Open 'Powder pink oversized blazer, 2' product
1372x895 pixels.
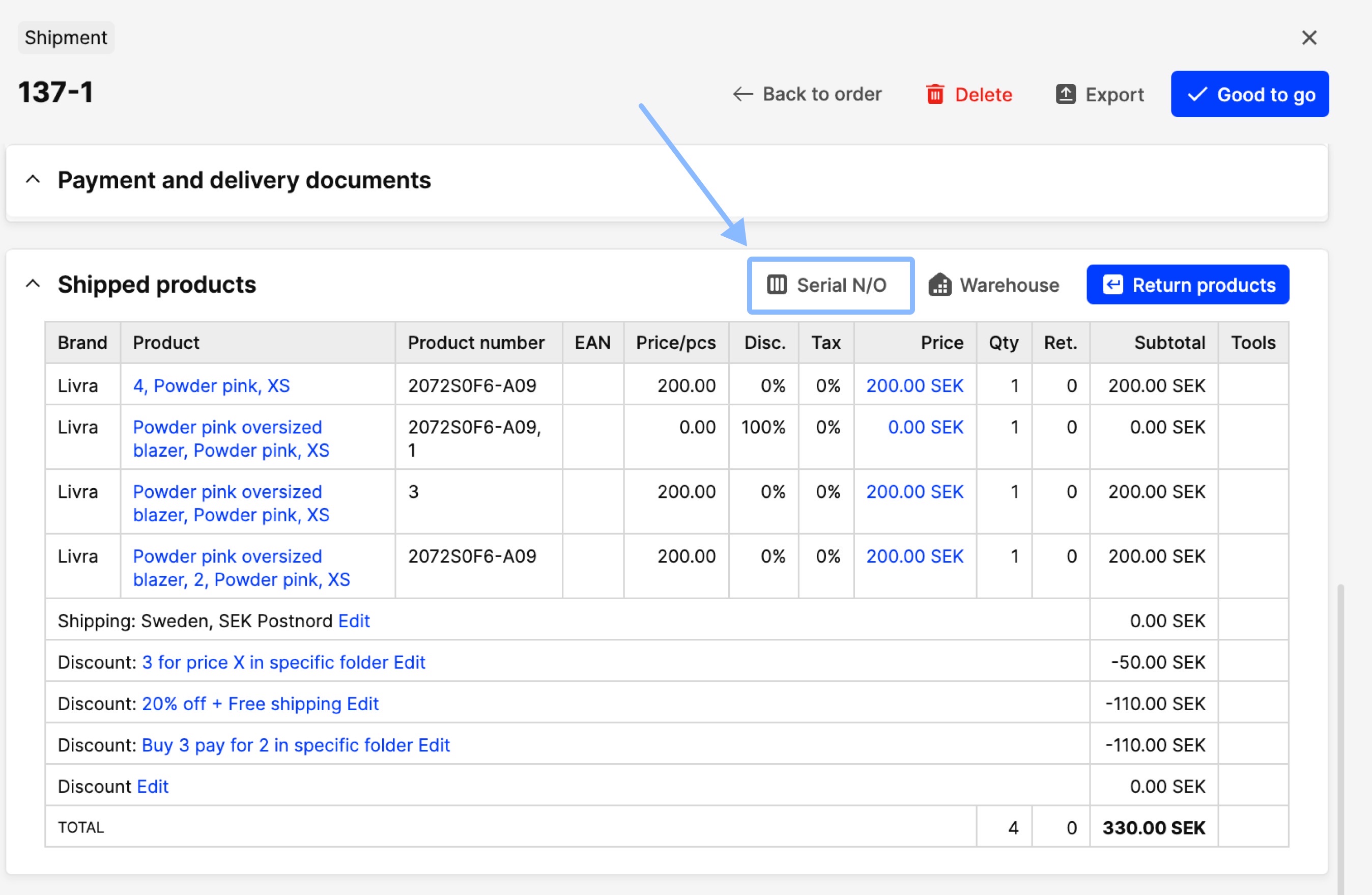point(241,568)
